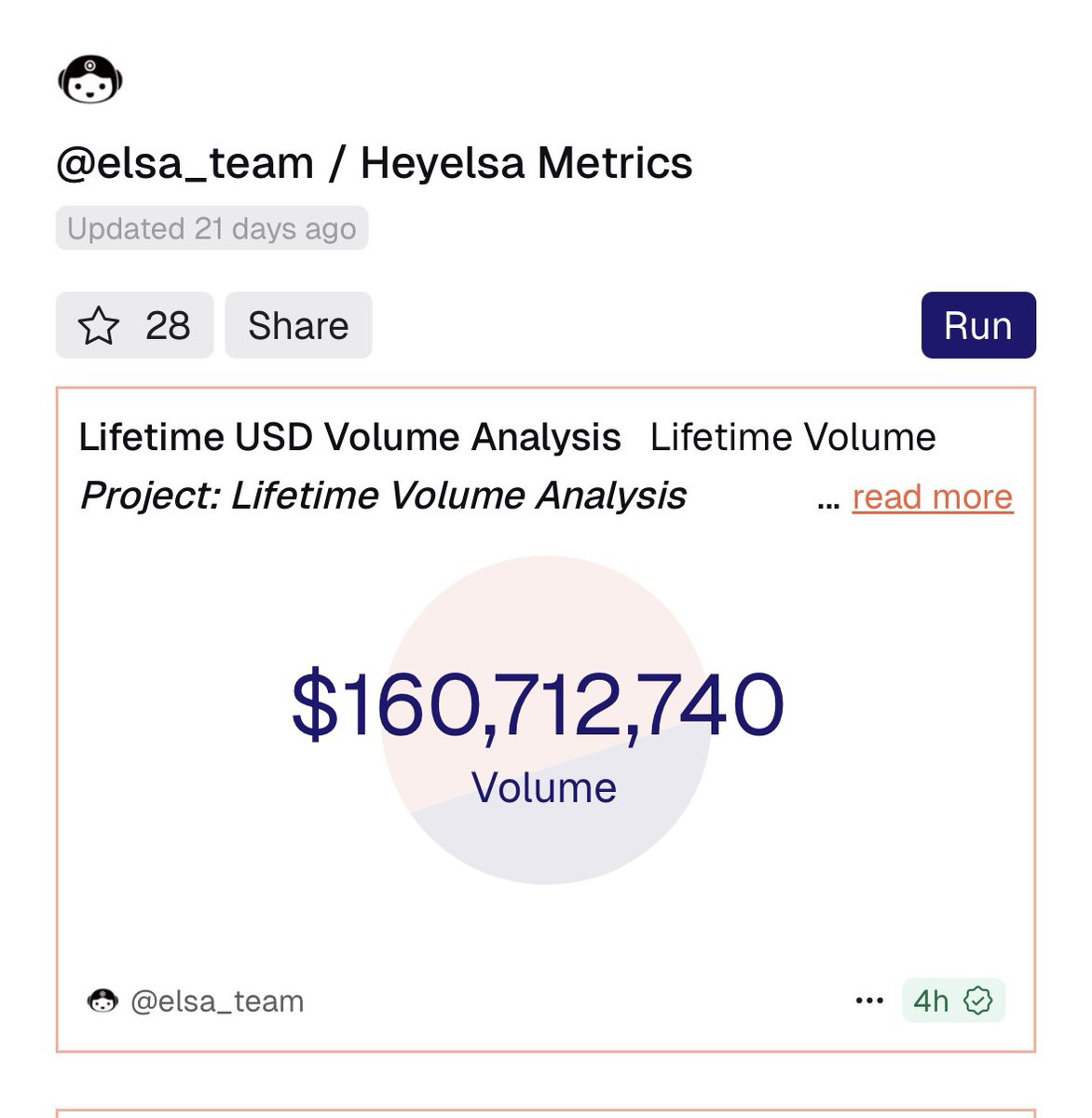The height and width of the screenshot is (1118, 1092).
Task: Click the Lifetime Volume subtitle
Action: point(793,437)
